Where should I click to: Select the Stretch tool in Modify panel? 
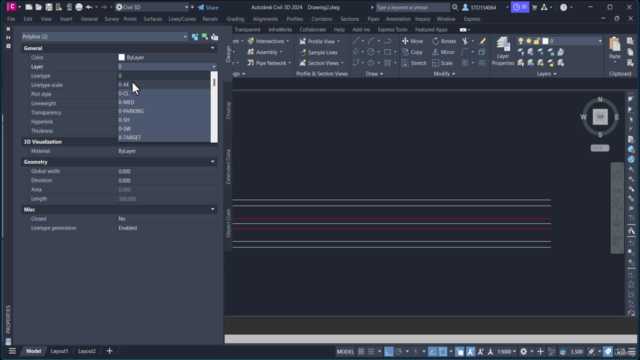(414, 63)
